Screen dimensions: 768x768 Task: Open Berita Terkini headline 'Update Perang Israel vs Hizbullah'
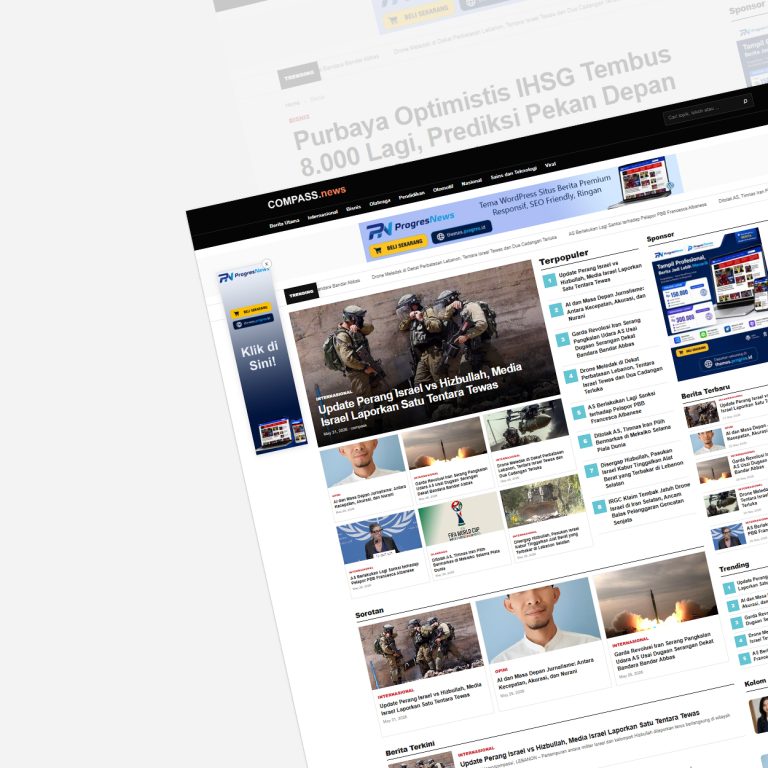[579, 740]
